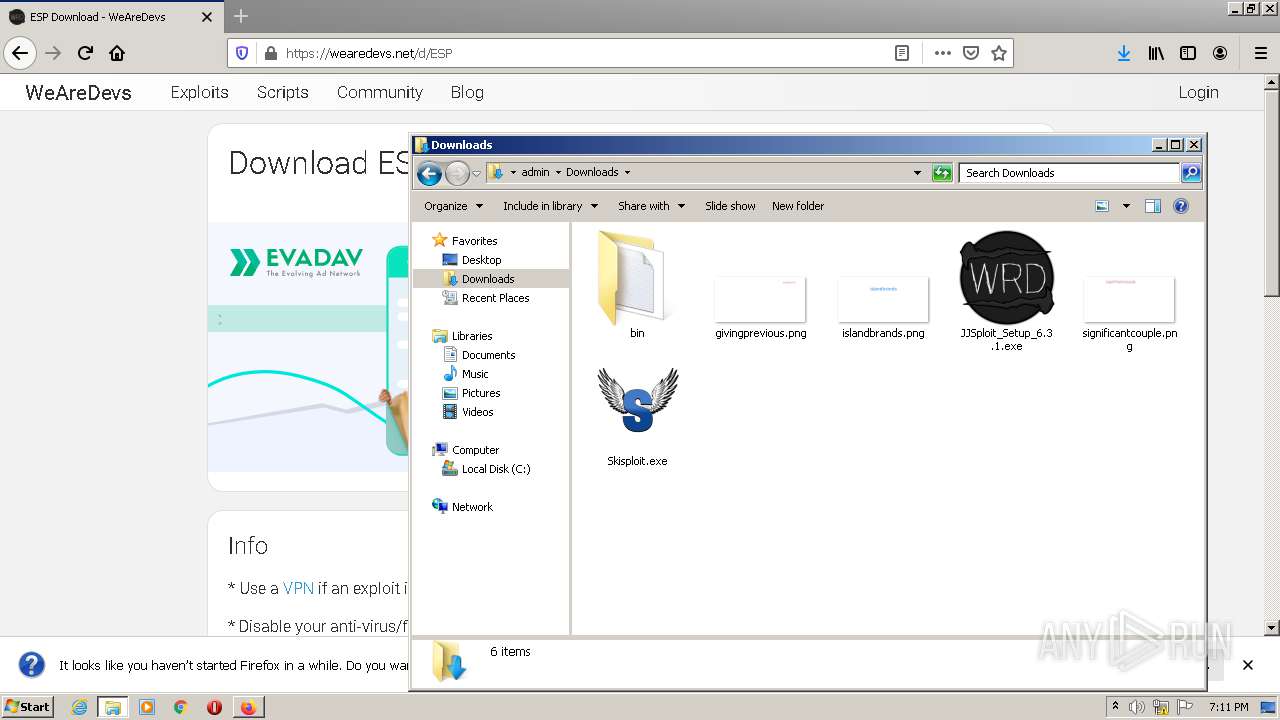Save page to Pocket
1280x720 pixels.
[970, 53]
